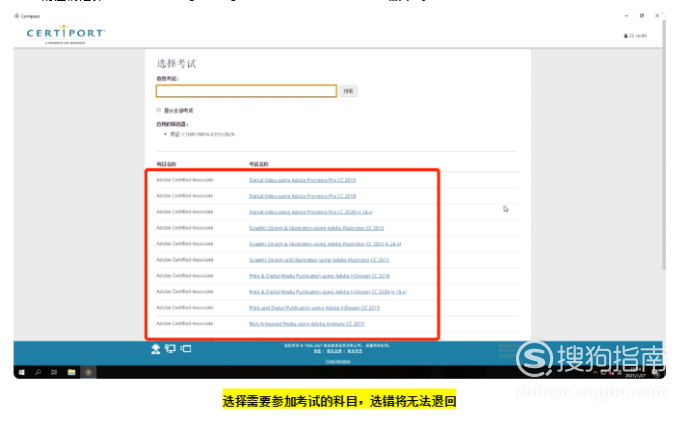Click the exam search input field
Screen dimensions: 692x426
246,91
